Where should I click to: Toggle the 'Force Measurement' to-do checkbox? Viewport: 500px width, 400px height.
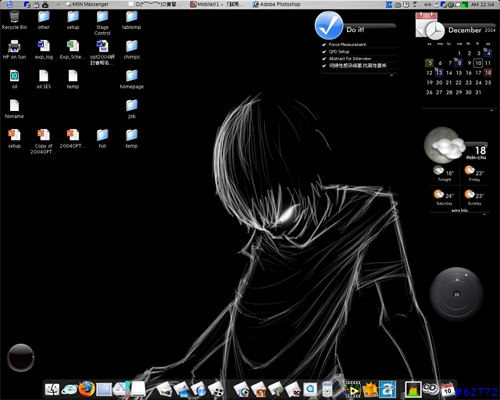pyautogui.click(x=324, y=44)
